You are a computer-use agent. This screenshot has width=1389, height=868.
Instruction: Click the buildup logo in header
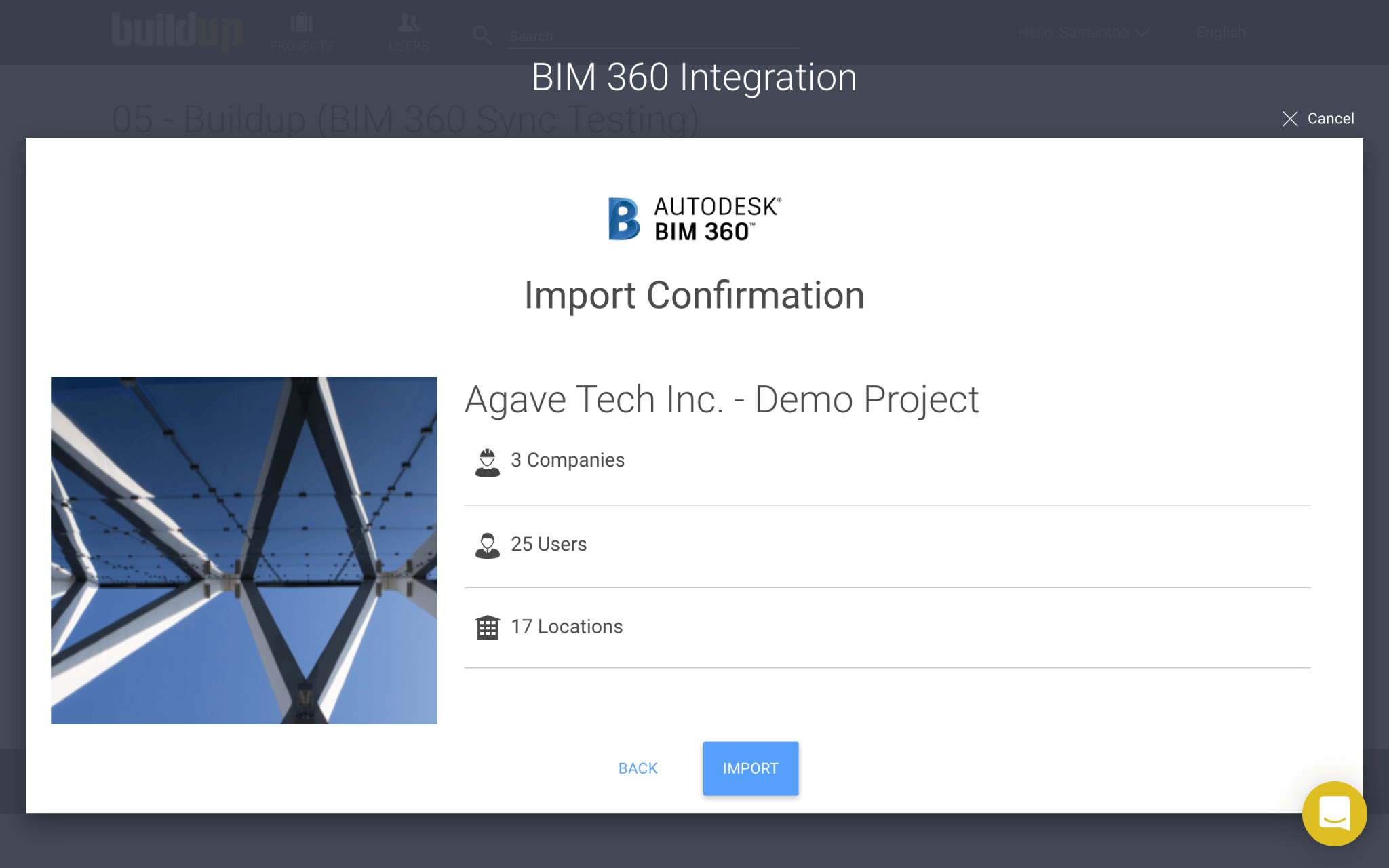177,31
